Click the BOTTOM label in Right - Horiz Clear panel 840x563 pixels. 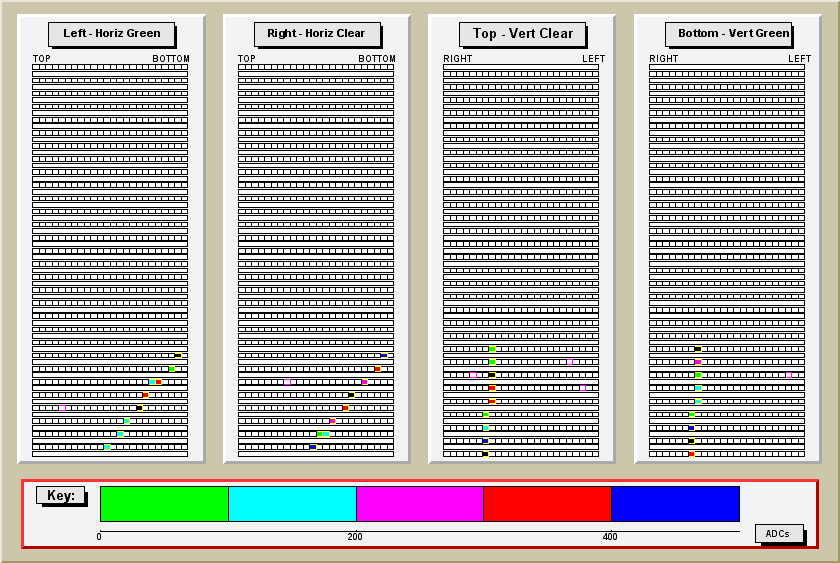377,58
